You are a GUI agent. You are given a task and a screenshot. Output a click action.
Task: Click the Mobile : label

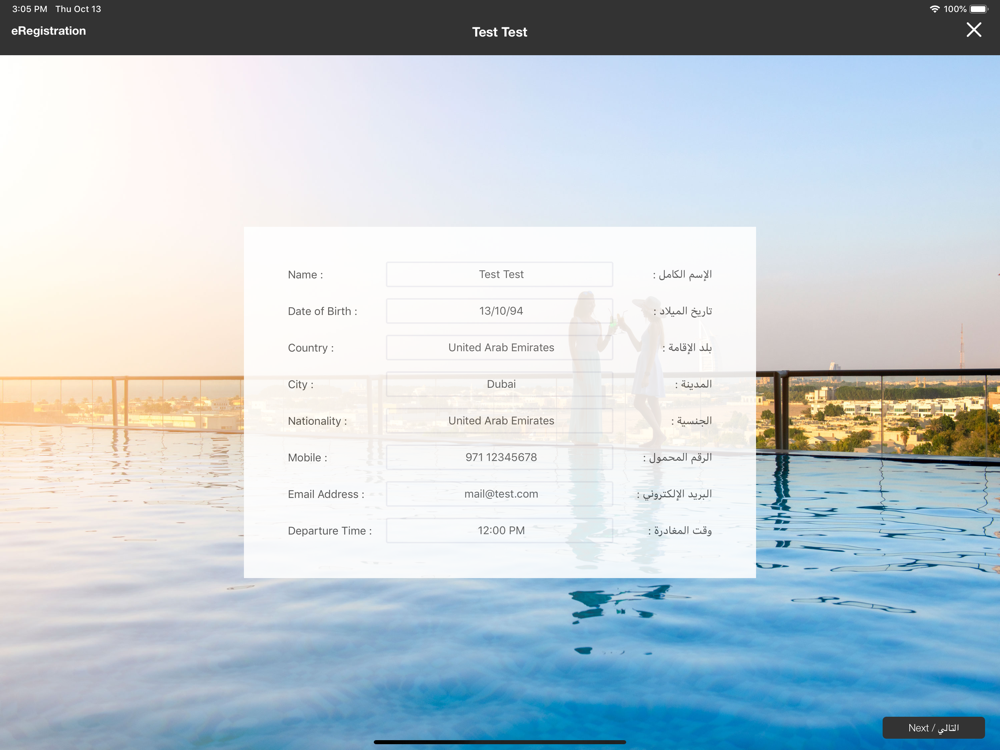pos(307,458)
